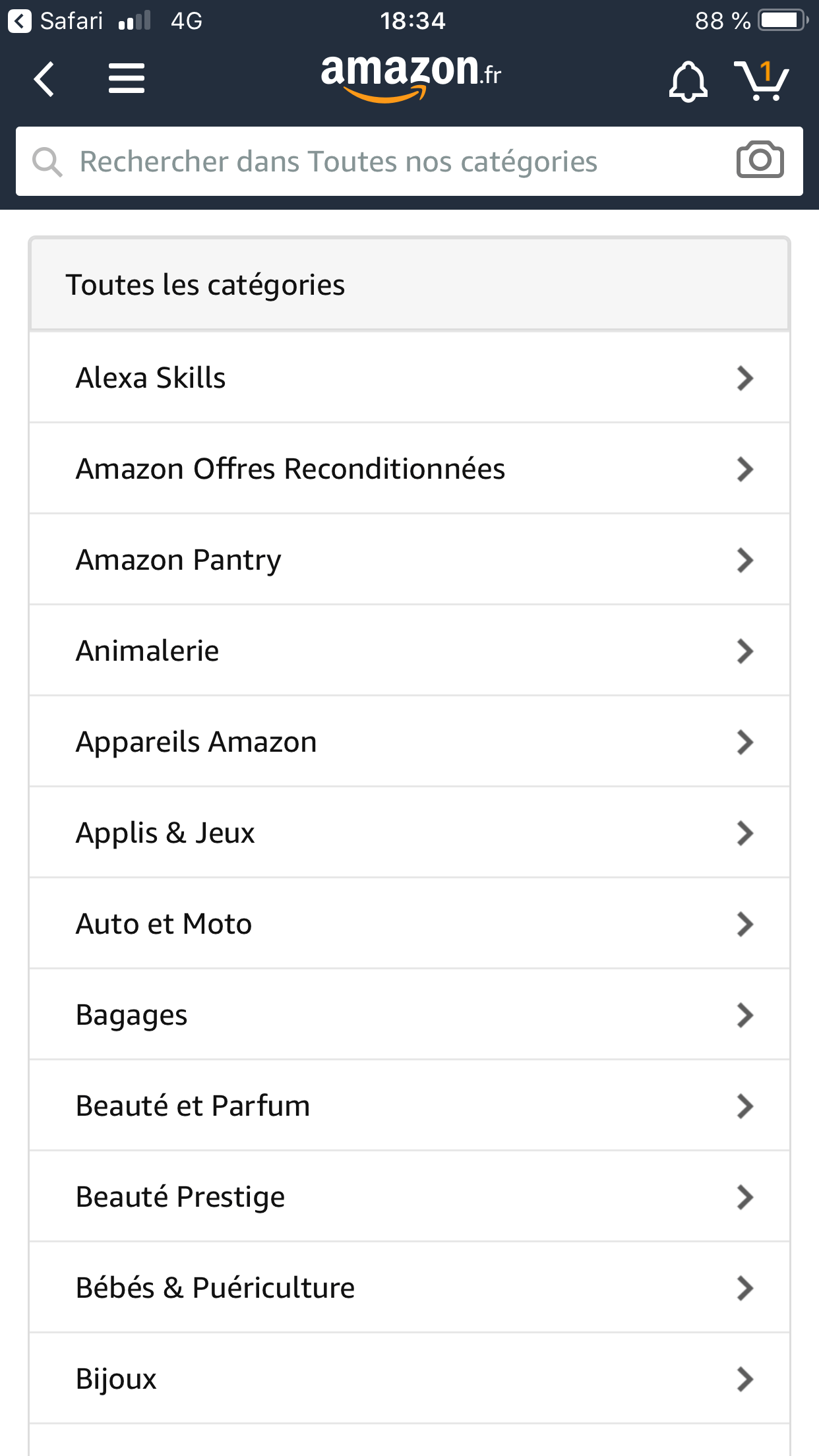Open Amazon Offres Reconditionnées category
The image size is (819, 1456).
point(290,469)
